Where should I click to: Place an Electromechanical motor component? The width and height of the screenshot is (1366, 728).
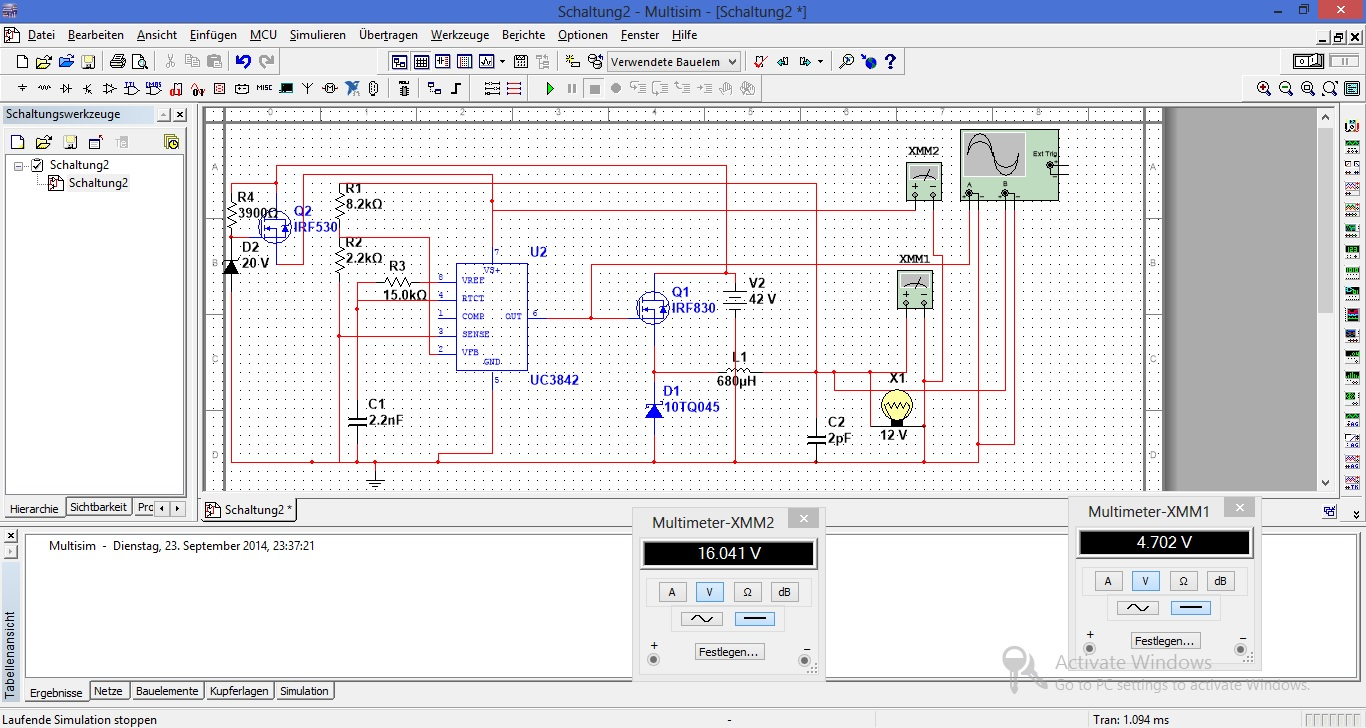pos(330,88)
